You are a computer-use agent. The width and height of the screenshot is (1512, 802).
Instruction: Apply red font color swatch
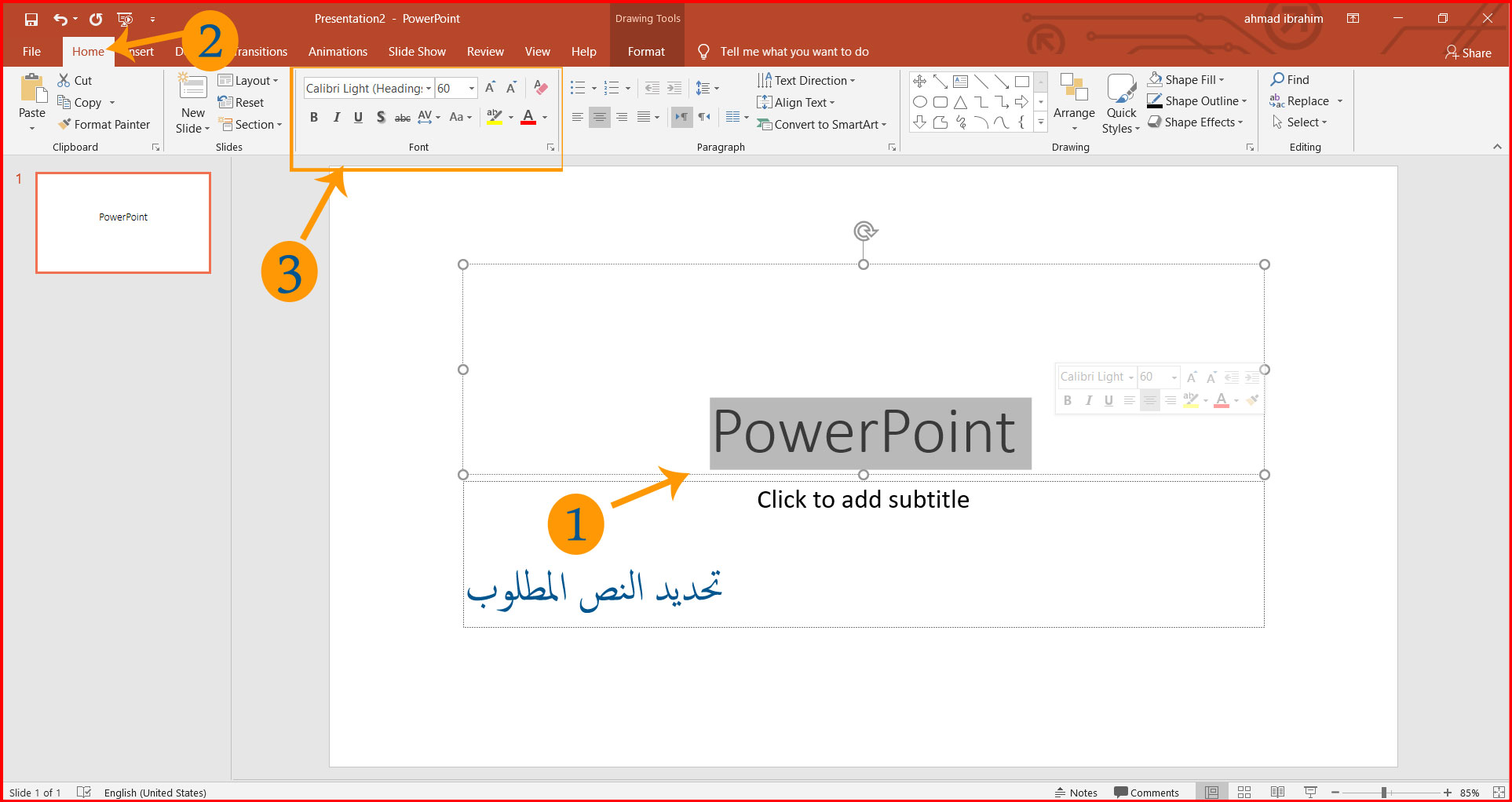(529, 117)
